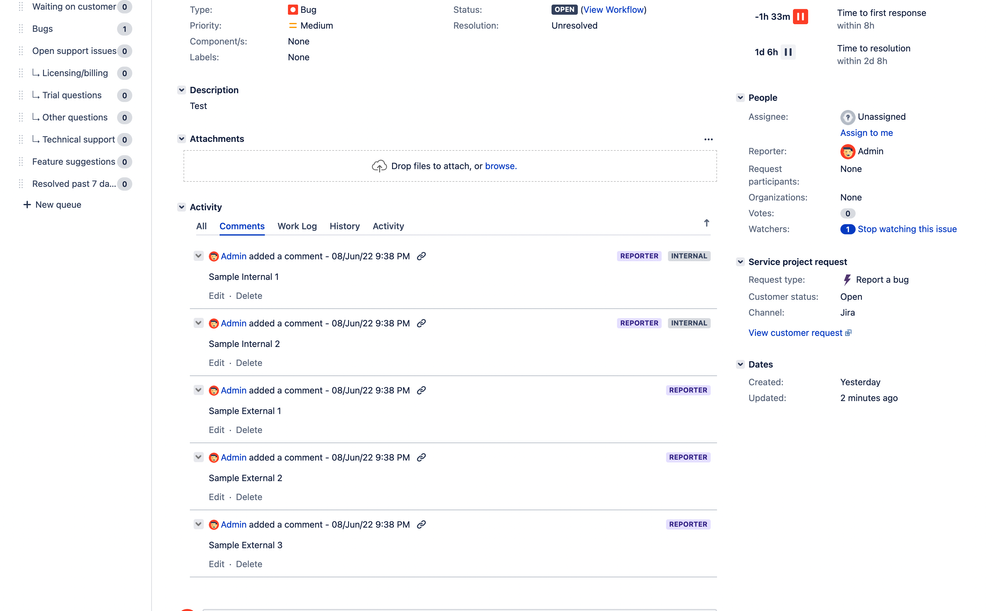Open the attachments more options (three dots)
This screenshot has height=611, width=998.
708,139
